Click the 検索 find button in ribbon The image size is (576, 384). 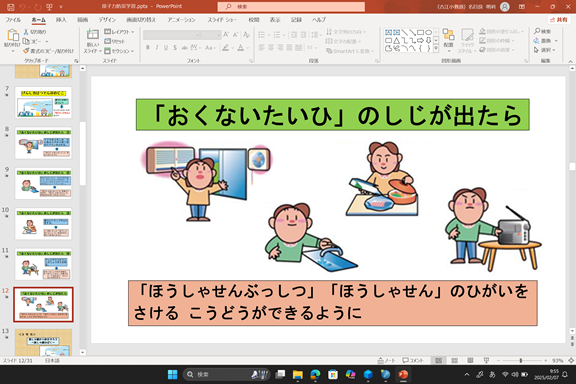coord(543,31)
